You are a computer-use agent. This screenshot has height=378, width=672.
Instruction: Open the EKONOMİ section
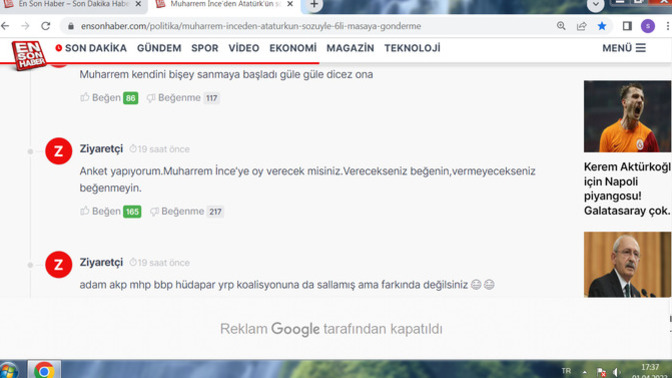tap(293, 48)
